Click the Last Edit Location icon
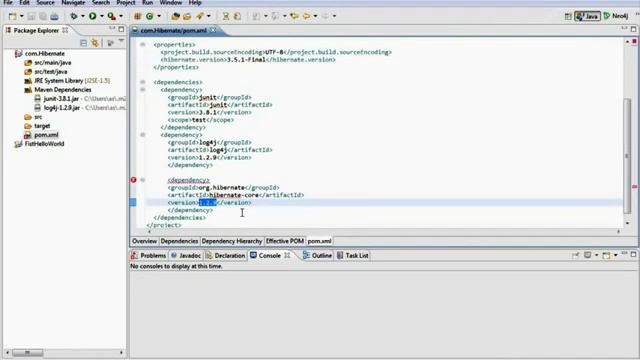 pos(294,16)
